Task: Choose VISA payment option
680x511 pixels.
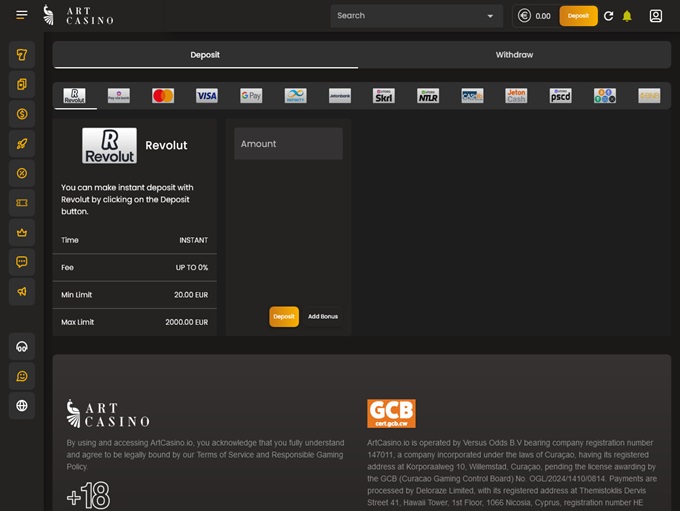Action: tap(207, 96)
